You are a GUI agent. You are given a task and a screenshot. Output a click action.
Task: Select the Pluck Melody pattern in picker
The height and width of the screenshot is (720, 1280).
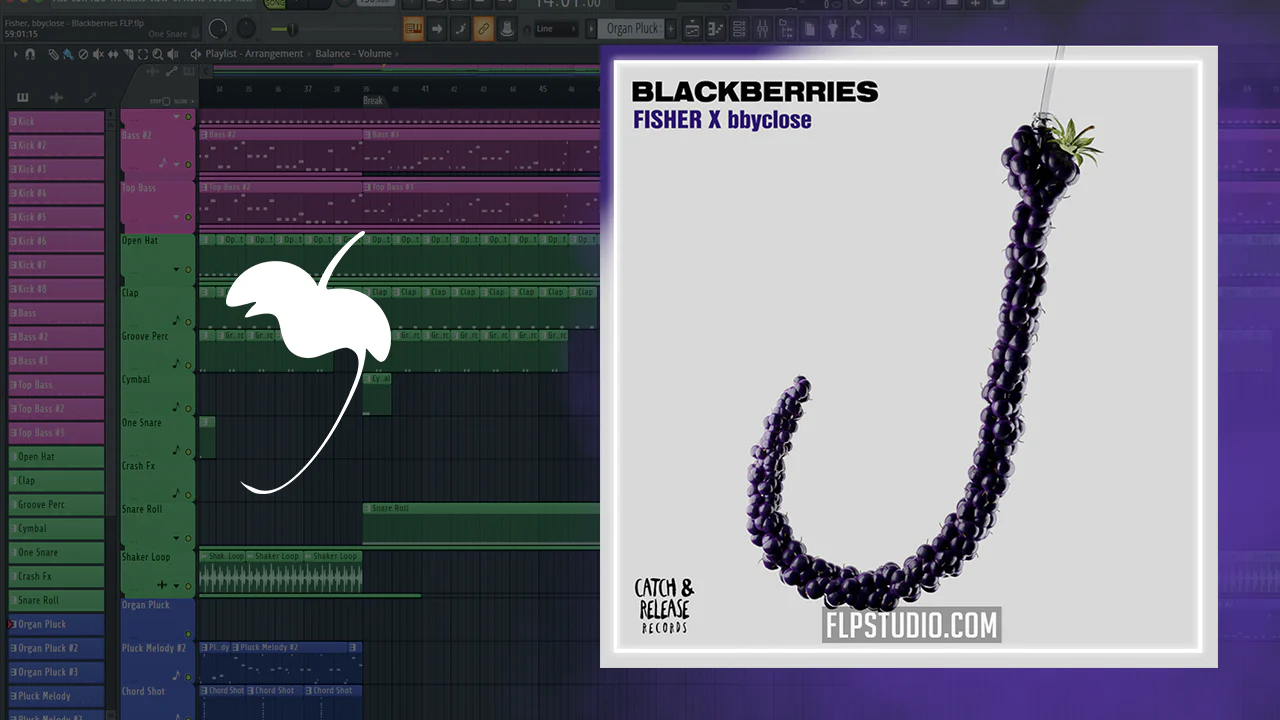[x=56, y=697]
